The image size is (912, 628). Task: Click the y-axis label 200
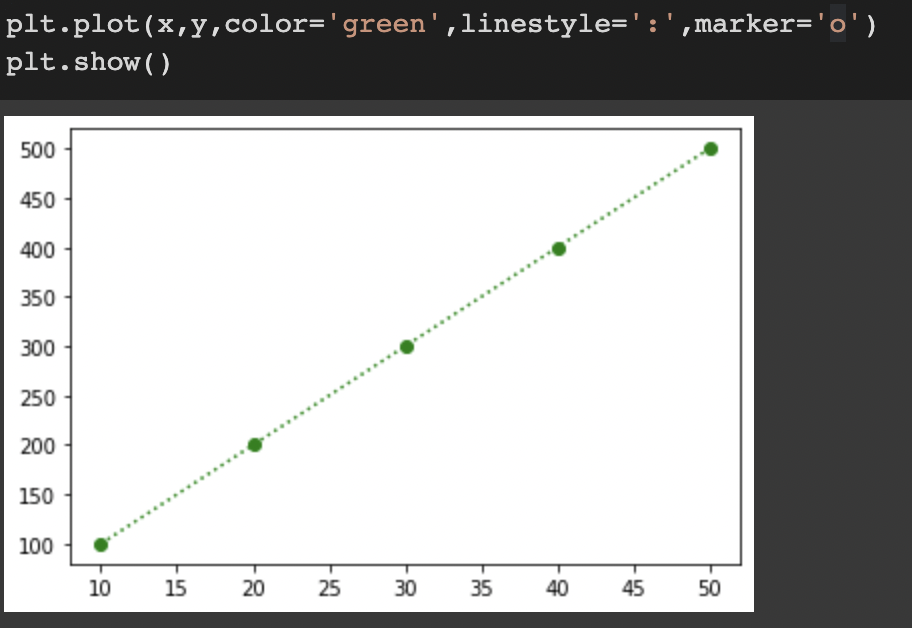tap(37, 446)
